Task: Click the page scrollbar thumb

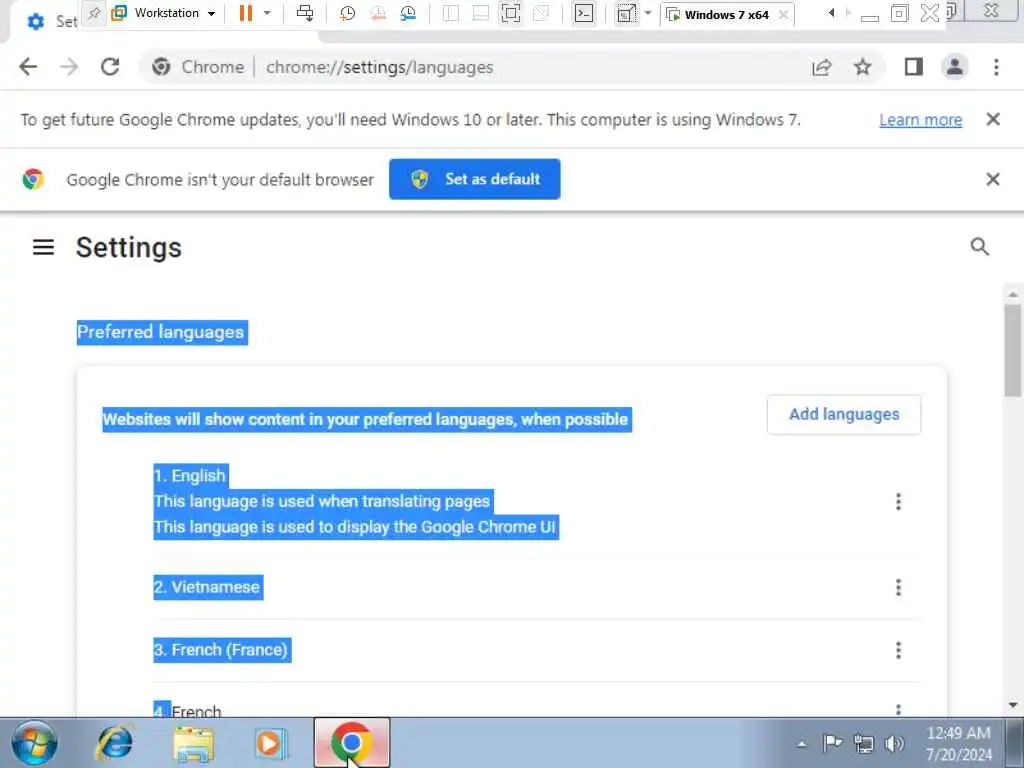Action: click(x=1012, y=350)
